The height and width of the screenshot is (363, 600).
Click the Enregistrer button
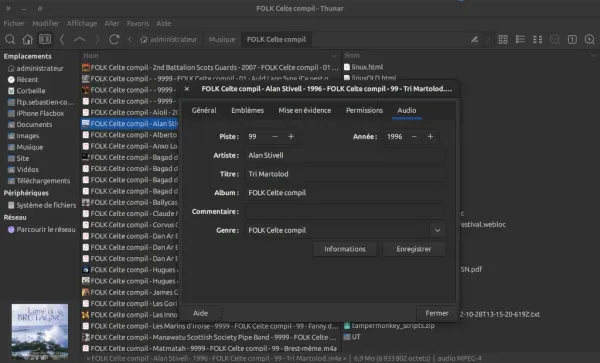[414, 249]
